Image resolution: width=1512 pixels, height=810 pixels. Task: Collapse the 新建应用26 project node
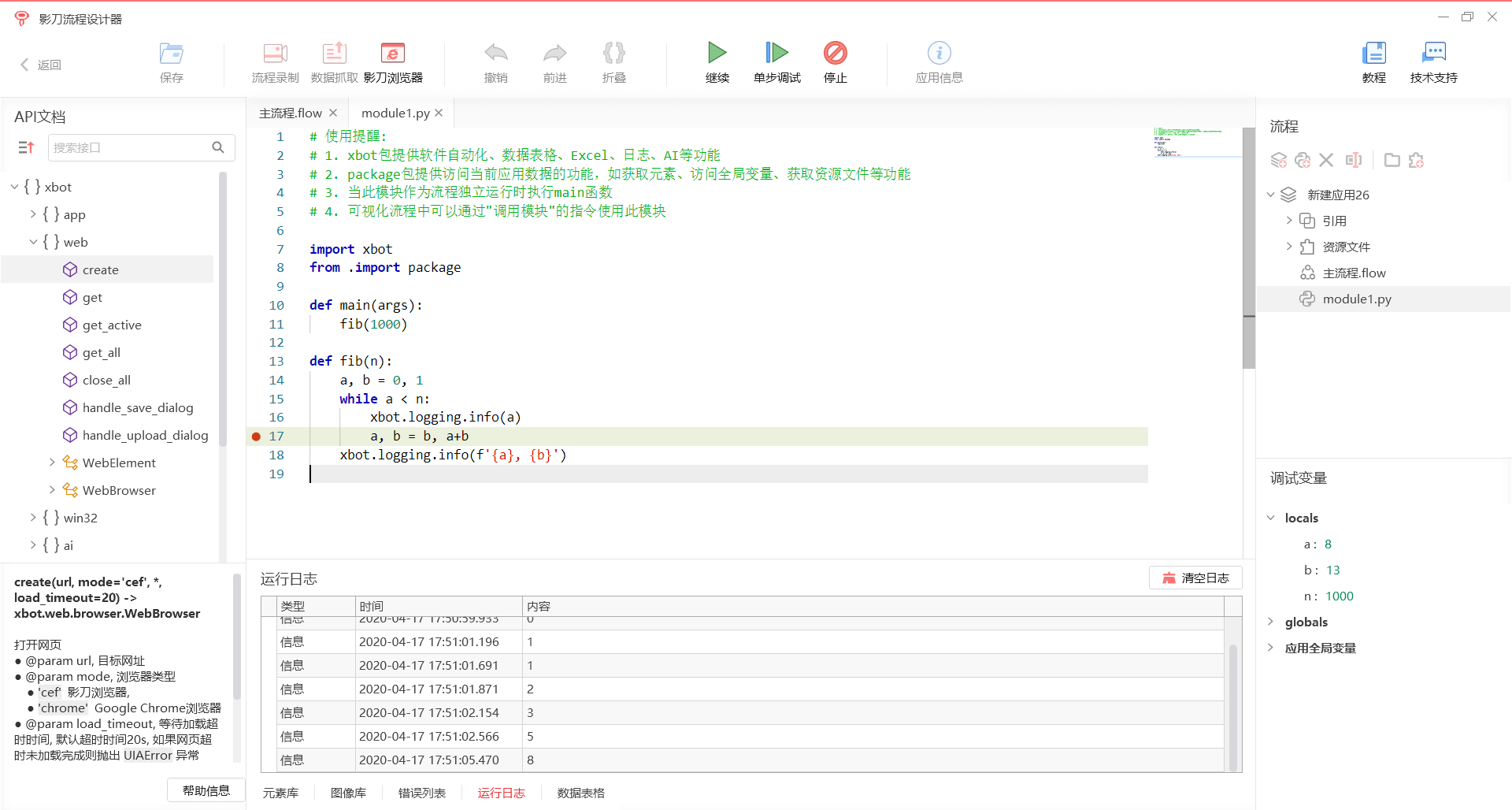coord(1270,195)
